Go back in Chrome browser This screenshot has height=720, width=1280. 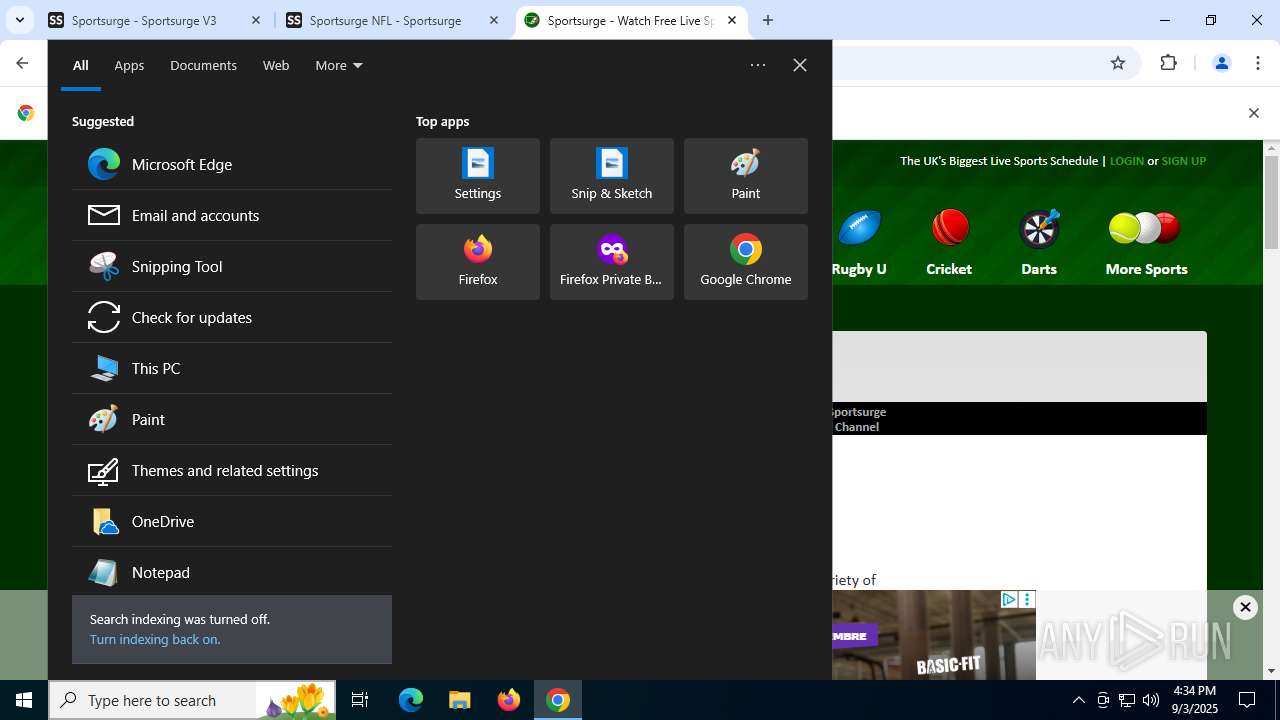pos(22,63)
